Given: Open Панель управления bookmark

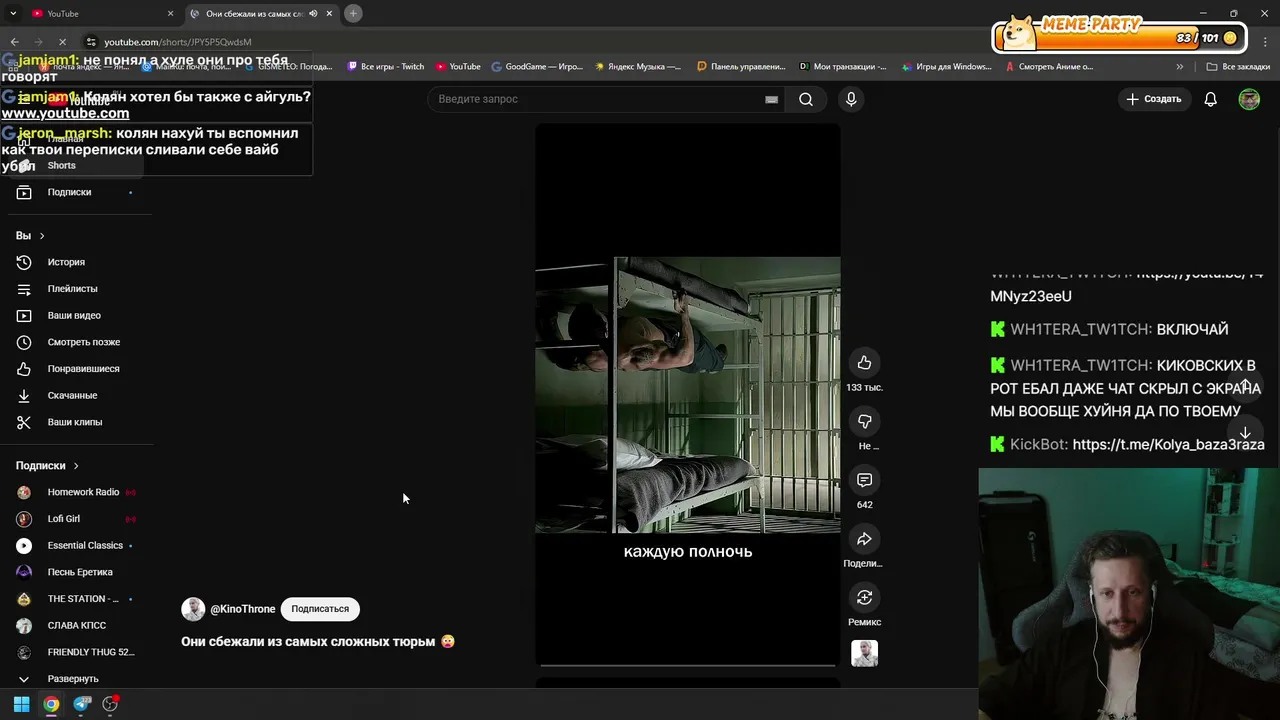Looking at the screenshot, I should (741, 67).
